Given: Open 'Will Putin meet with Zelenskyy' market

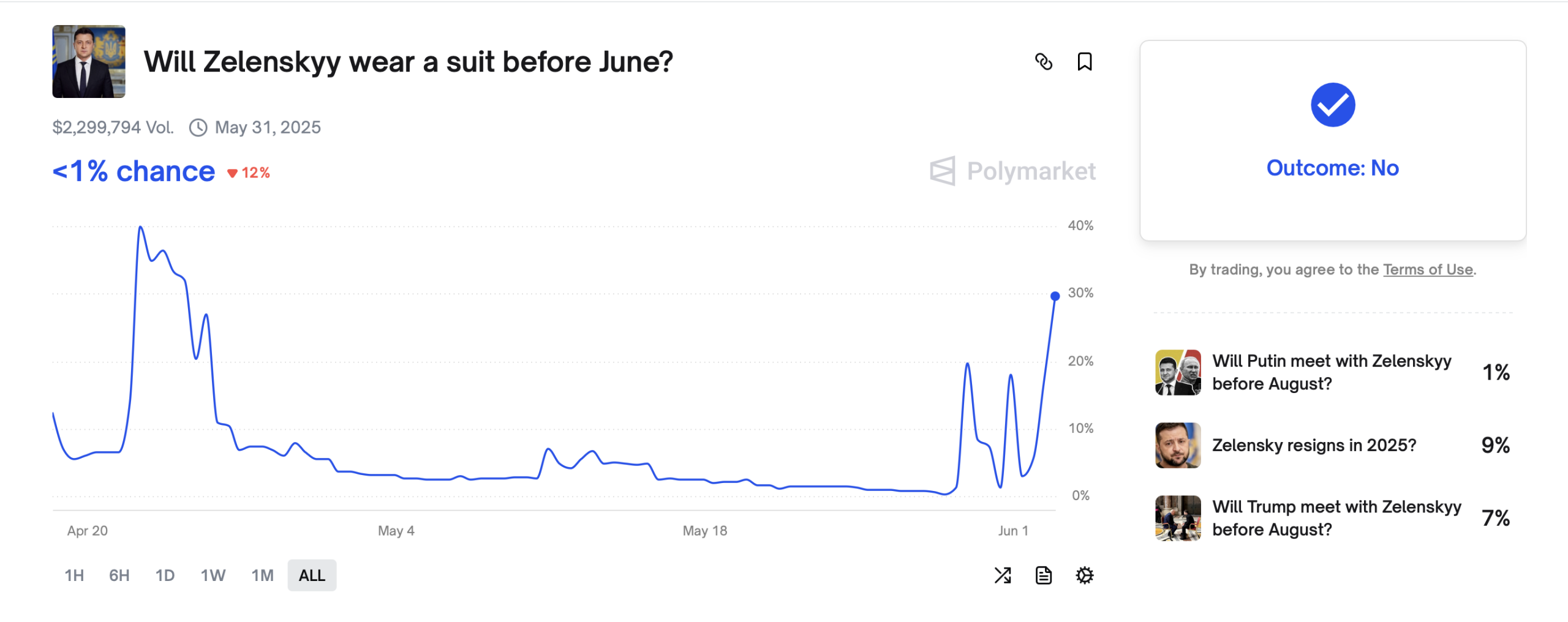Looking at the screenshot, I should pyautogui.click(x=1333, y=372).
